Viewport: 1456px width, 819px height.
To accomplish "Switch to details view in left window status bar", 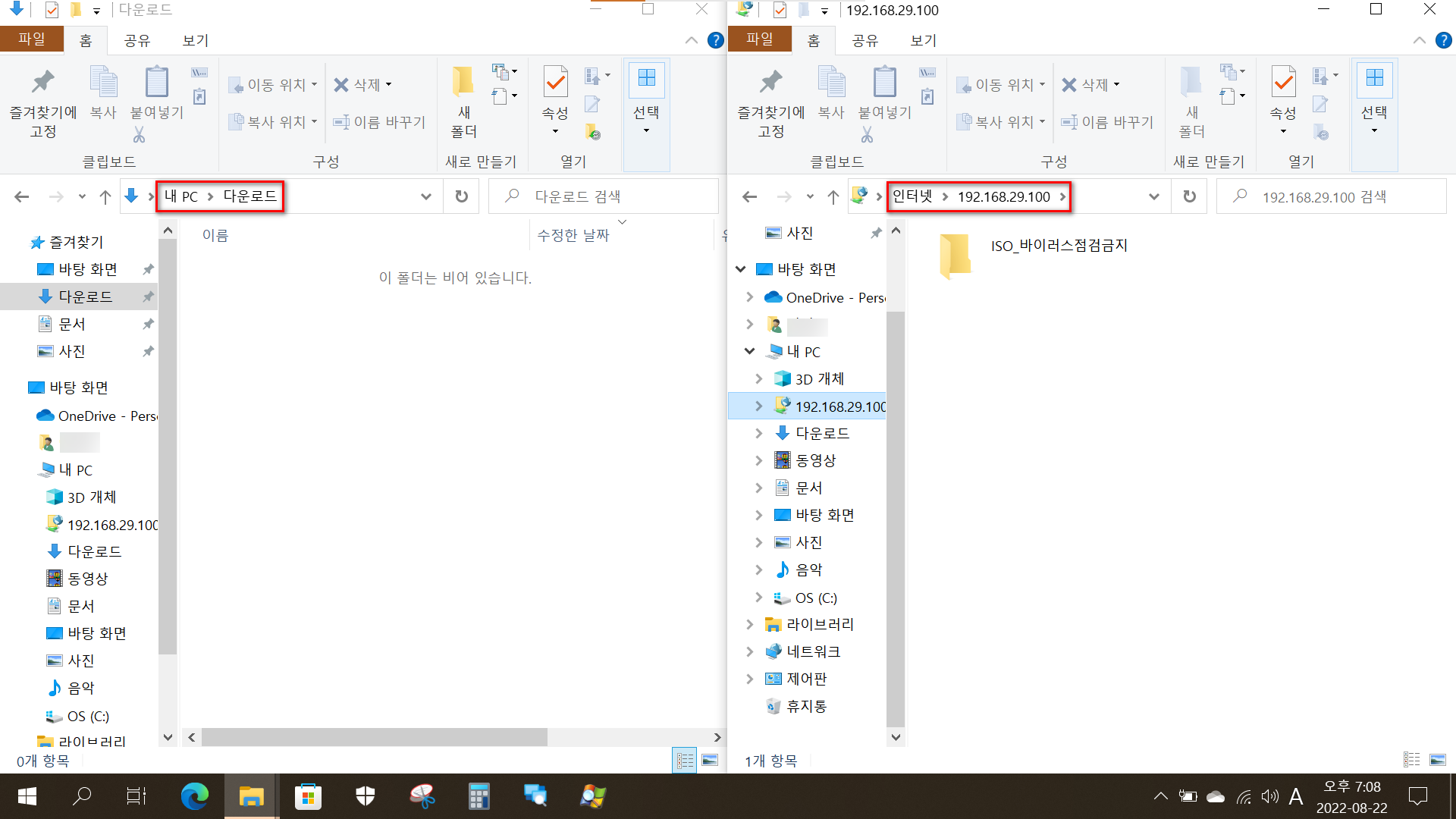I will (685, 760).
